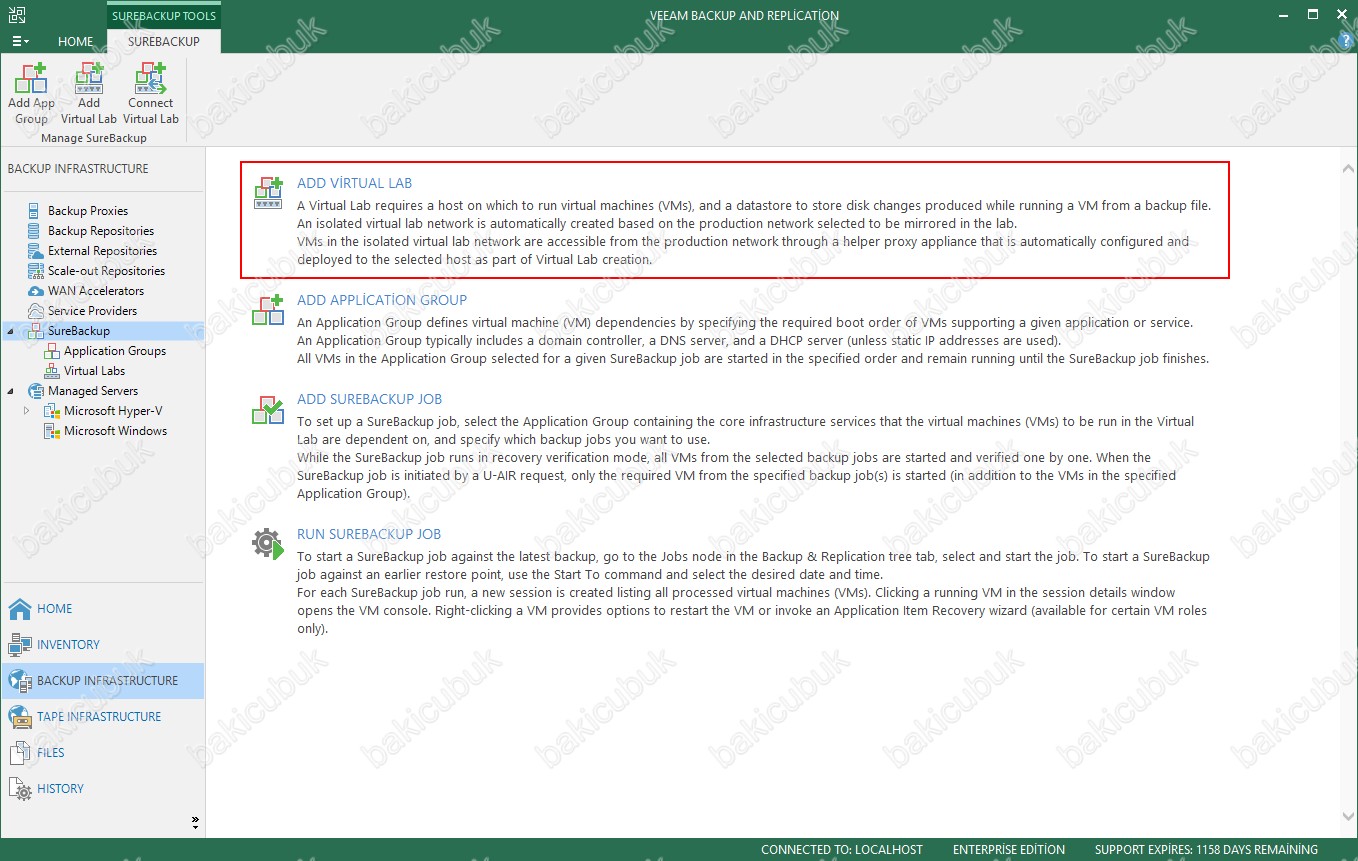Image resolution: width=1358 pixels, height=861 pixels.
Task: Select Microsoft Hyper-V under Managed Servers
Action: click(x=115, y=411)
